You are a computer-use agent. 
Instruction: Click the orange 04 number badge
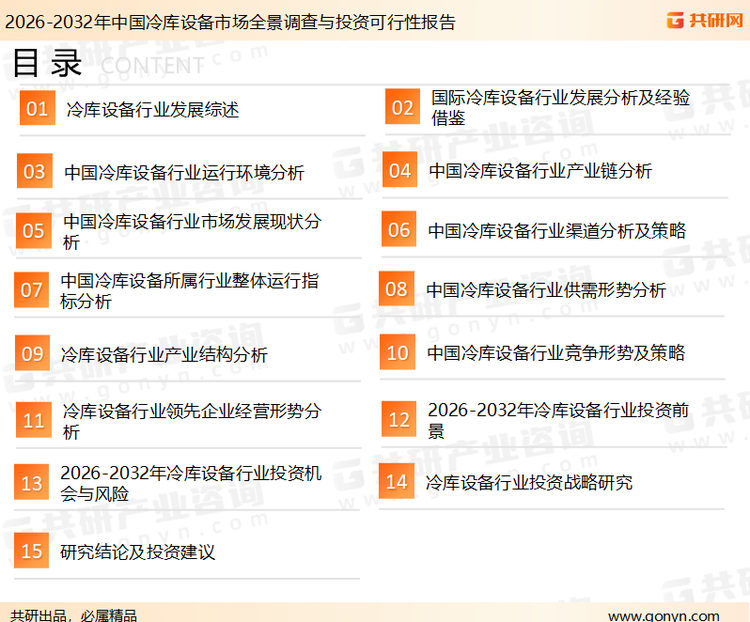pos(400,170)
